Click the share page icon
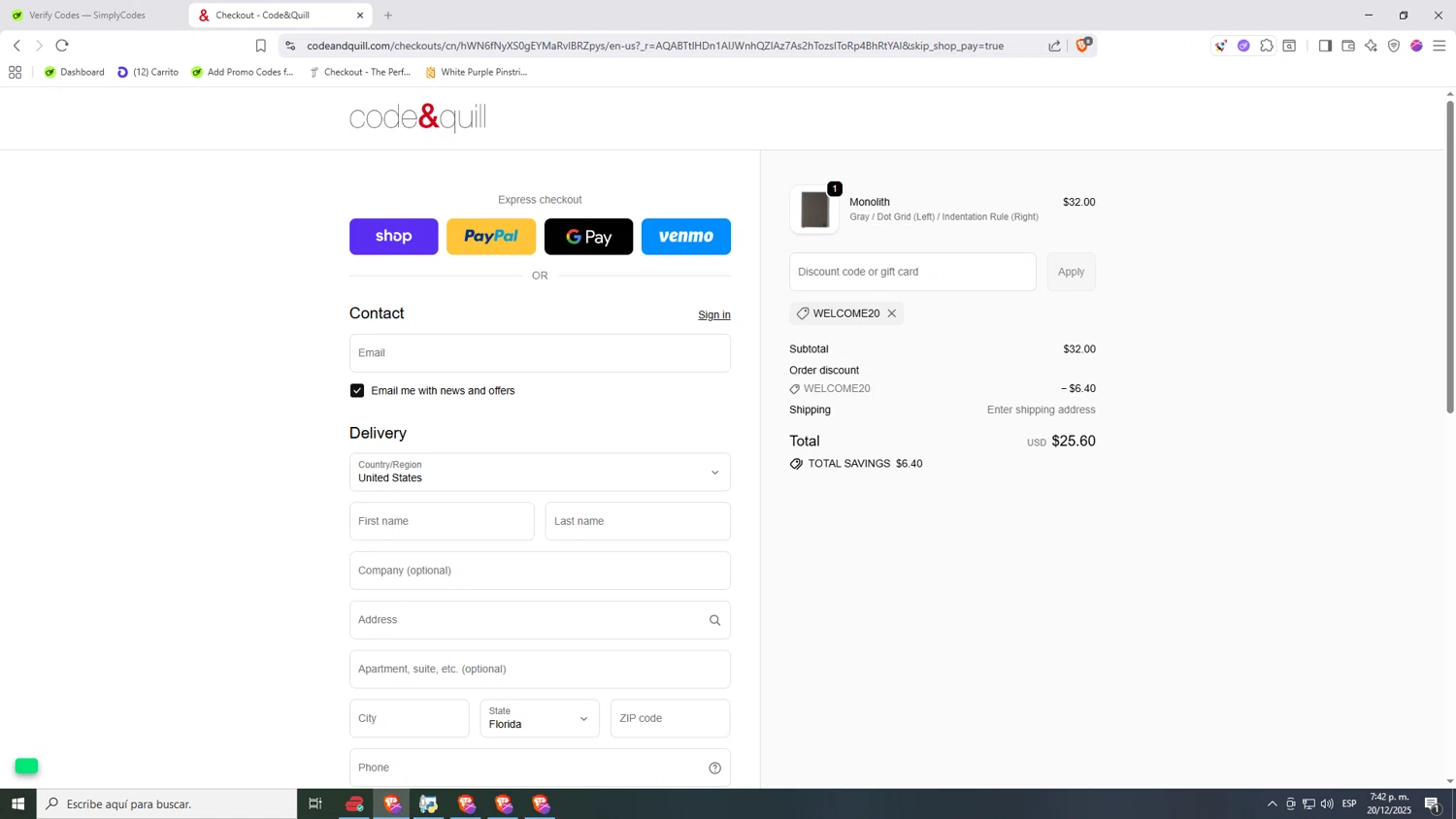Screen dimensions: 1456x819 tap(1054, 46)
